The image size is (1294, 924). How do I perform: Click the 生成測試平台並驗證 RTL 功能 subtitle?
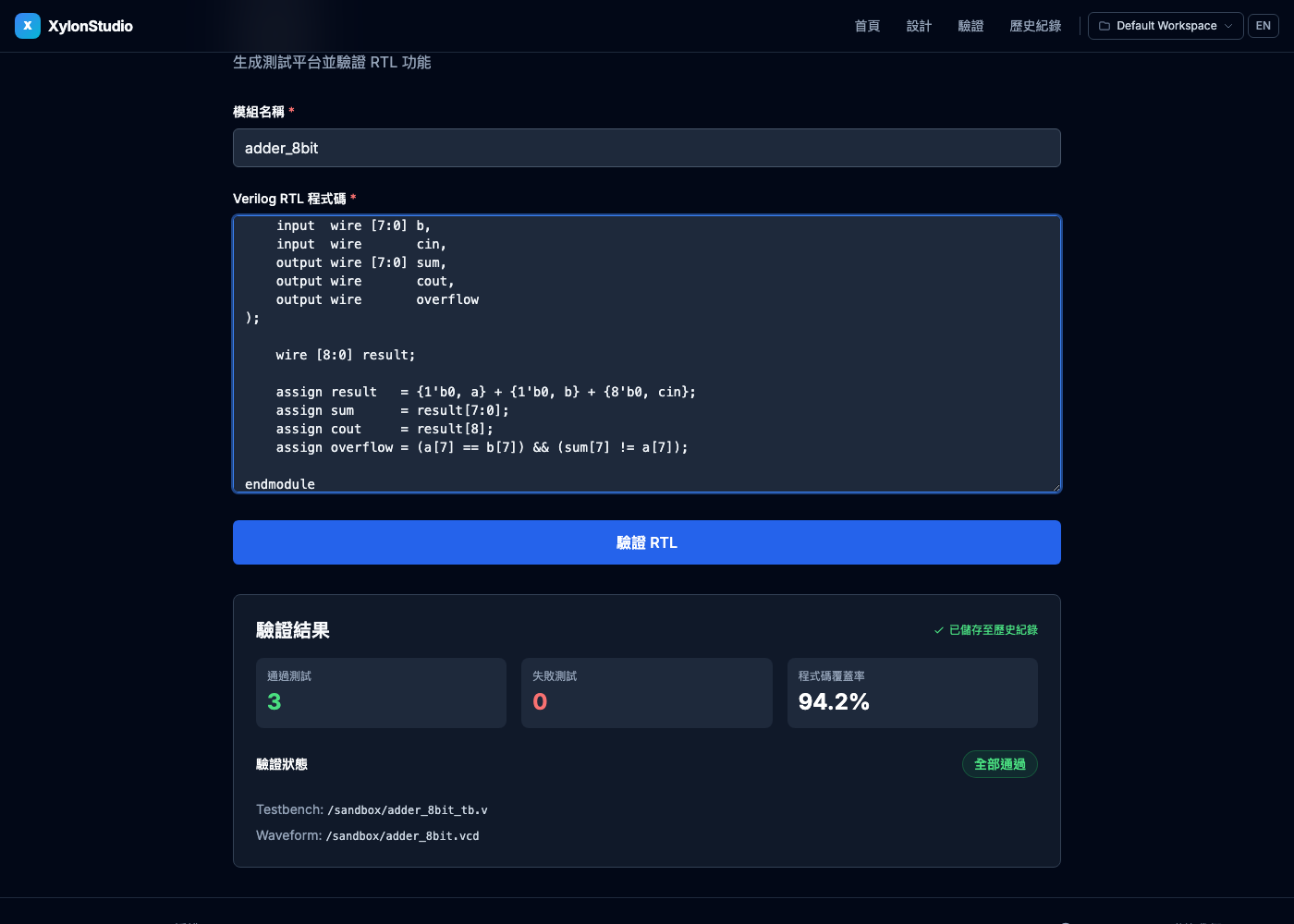point(332,62)
